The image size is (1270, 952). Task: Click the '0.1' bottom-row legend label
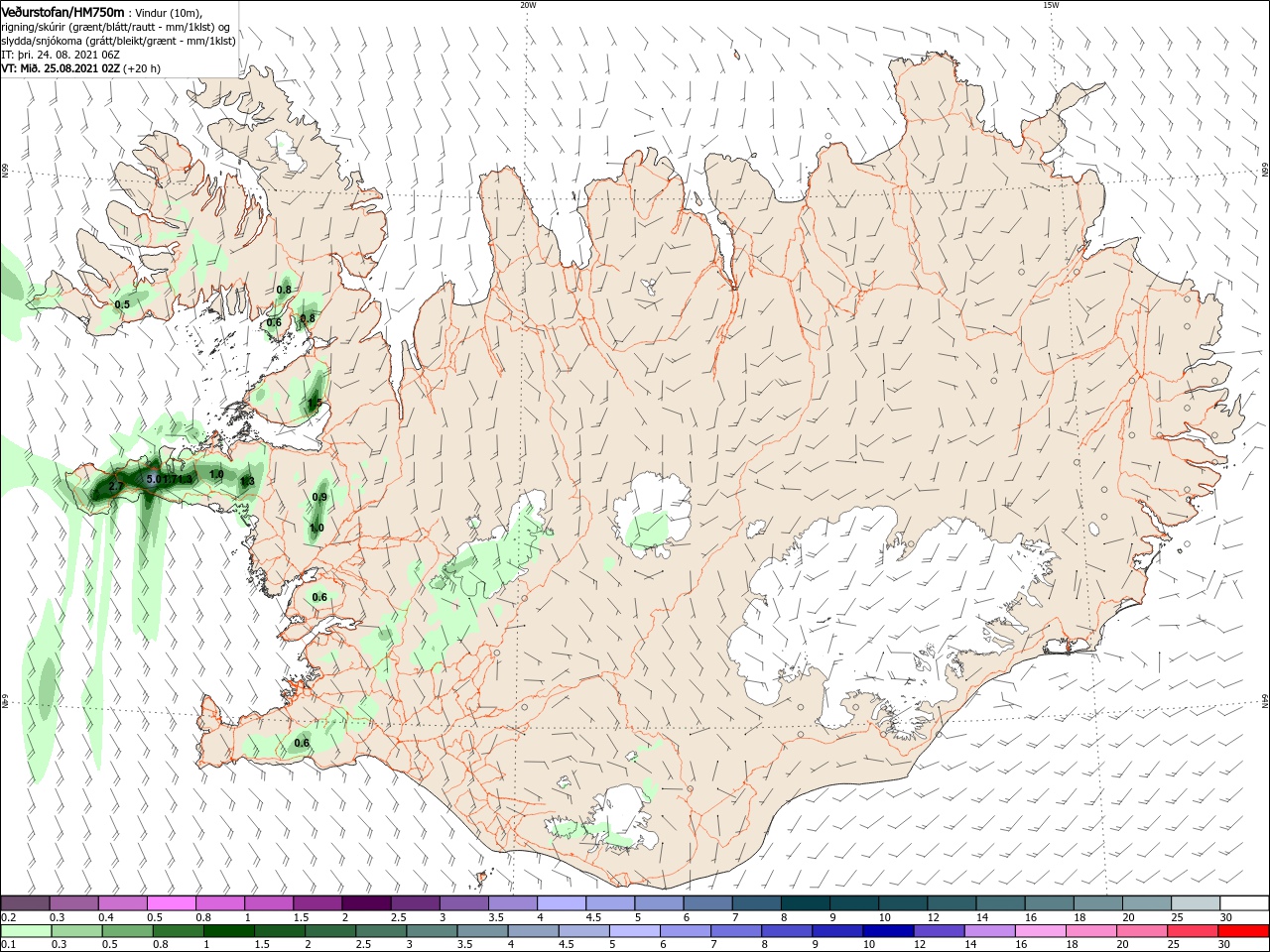[8, 945]
